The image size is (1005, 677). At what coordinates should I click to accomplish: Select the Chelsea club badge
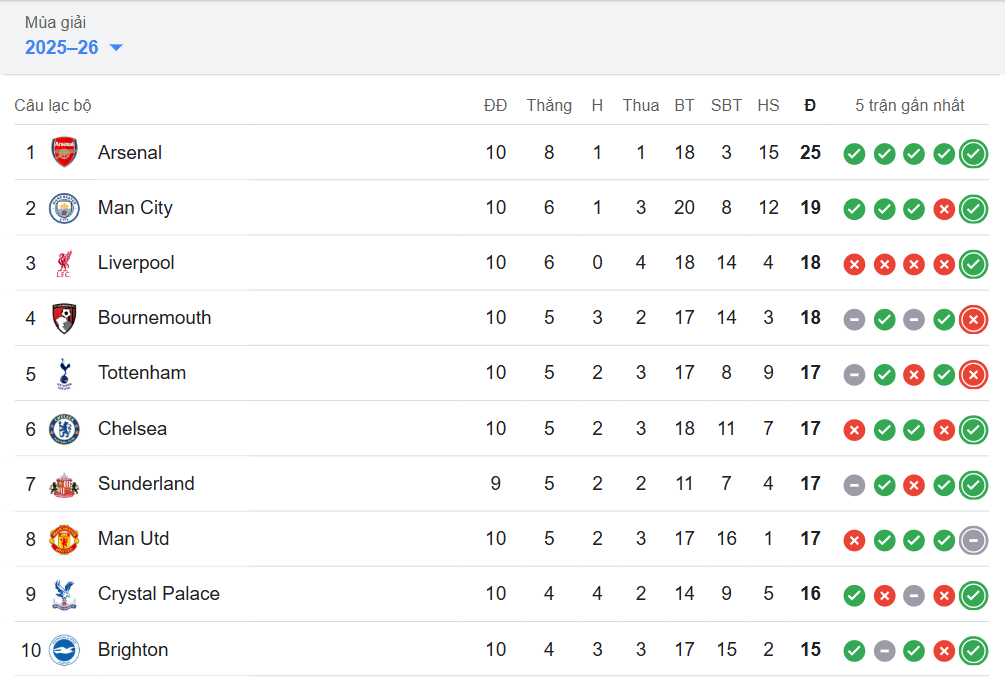coord(64,429)
